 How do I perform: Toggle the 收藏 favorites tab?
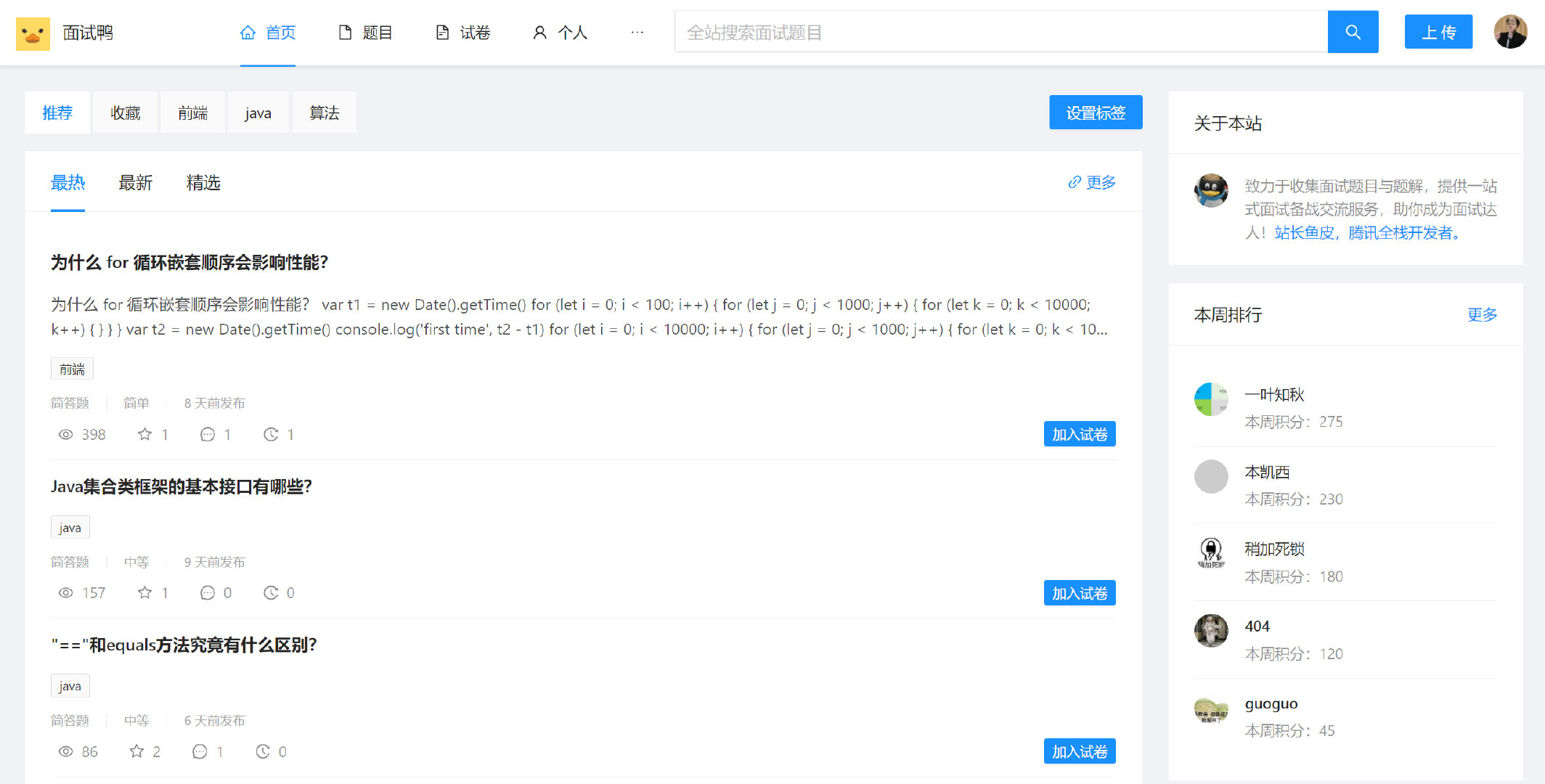pos(125,113)
